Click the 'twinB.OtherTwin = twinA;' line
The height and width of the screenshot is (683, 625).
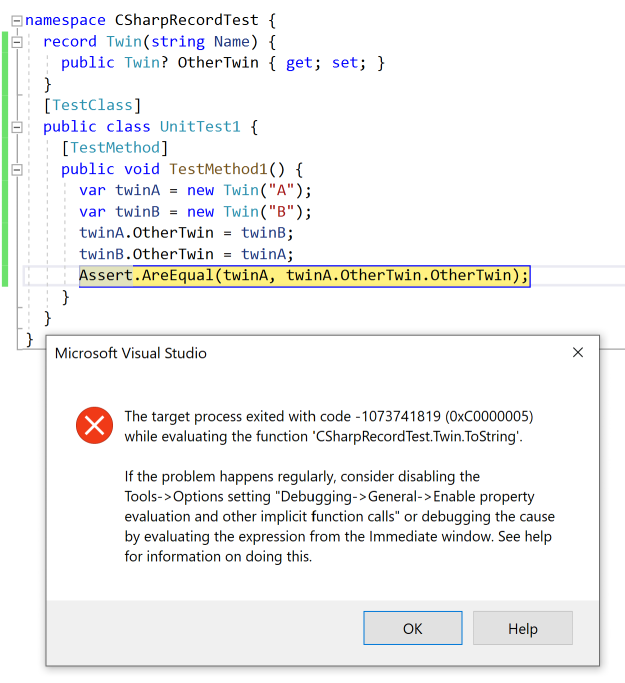(x=186, y=254)
